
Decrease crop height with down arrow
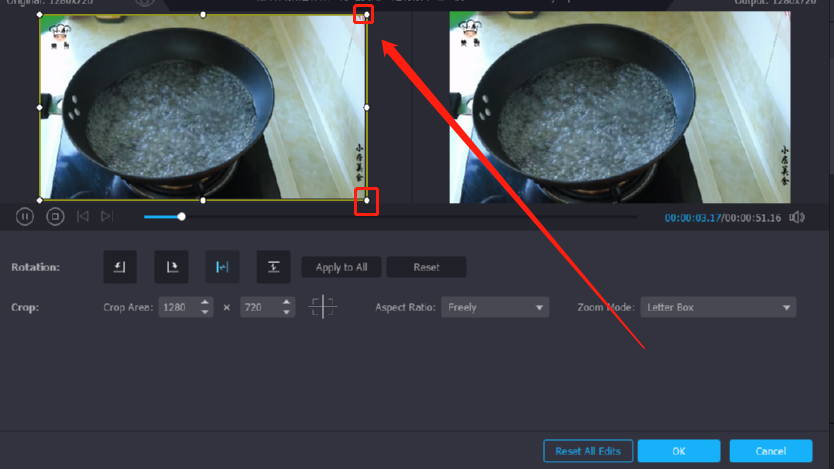pyautogui.click(x=287, y=313)
